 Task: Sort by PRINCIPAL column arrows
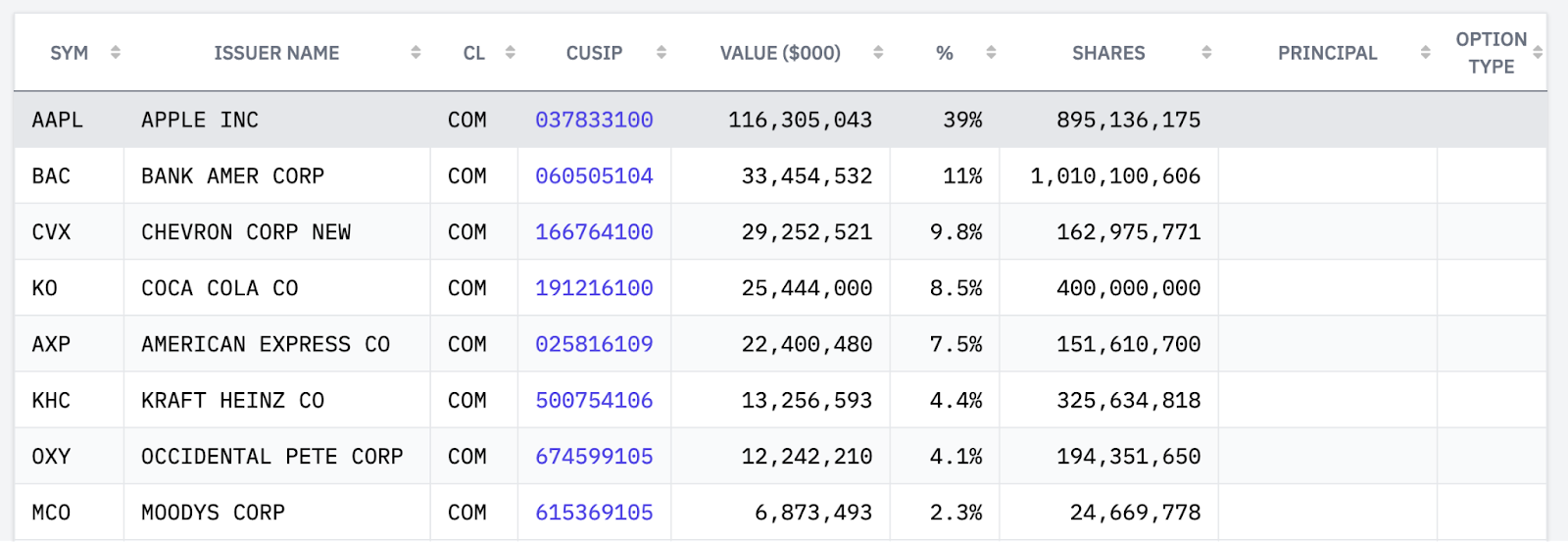(1425, 53)
